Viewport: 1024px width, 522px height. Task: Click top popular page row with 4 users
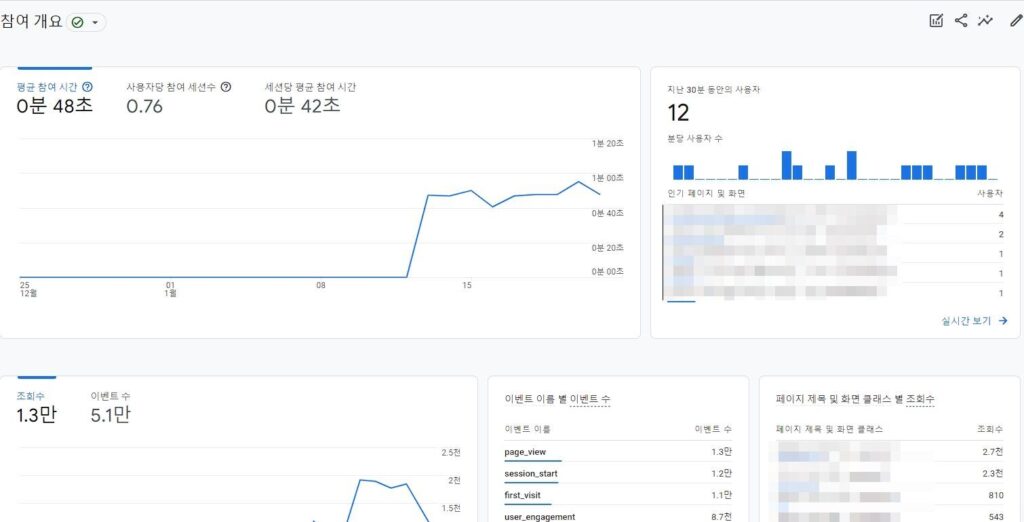tap(836, 215)
